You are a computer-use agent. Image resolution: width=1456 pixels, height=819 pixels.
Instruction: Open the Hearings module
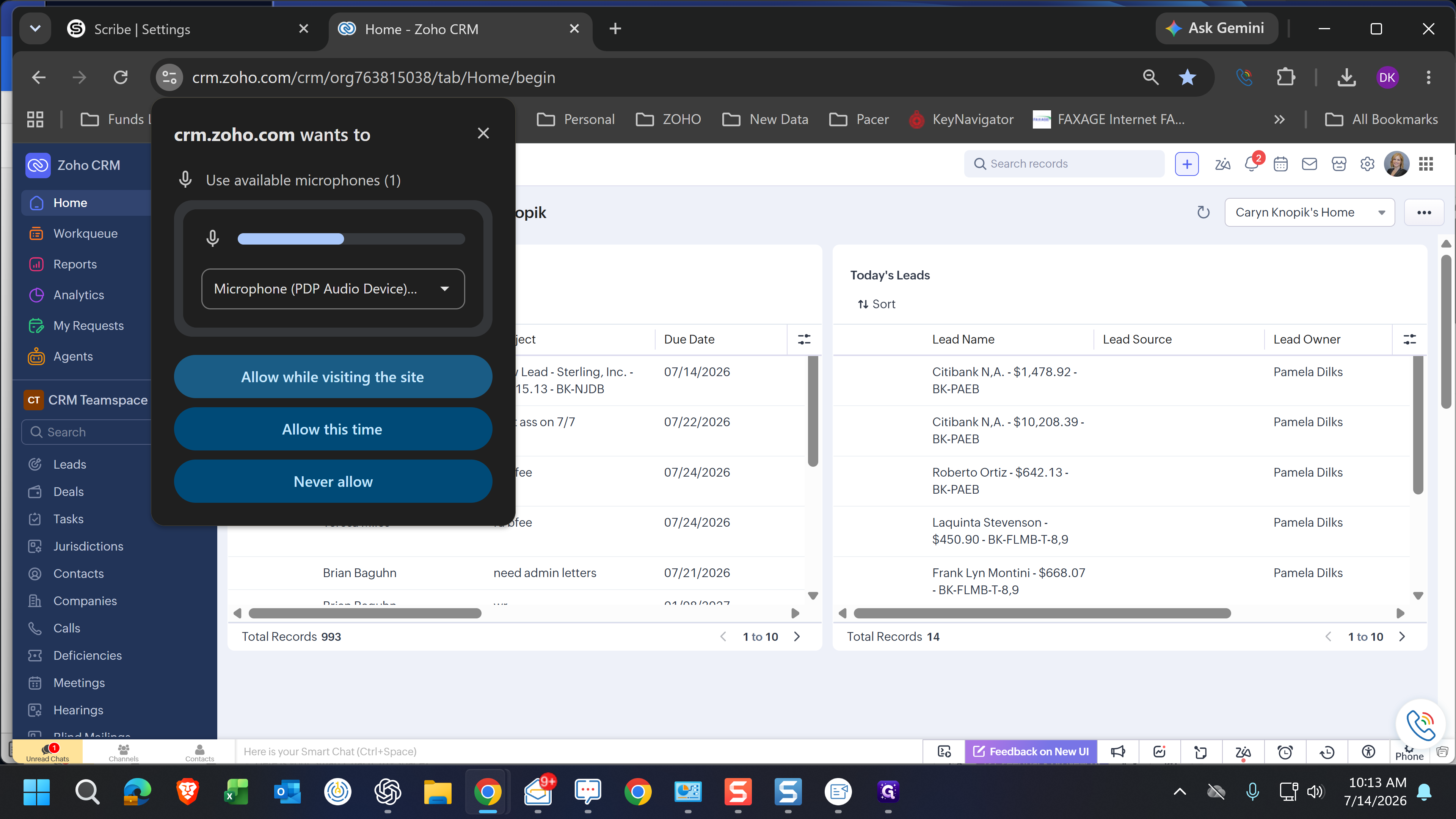78,710
